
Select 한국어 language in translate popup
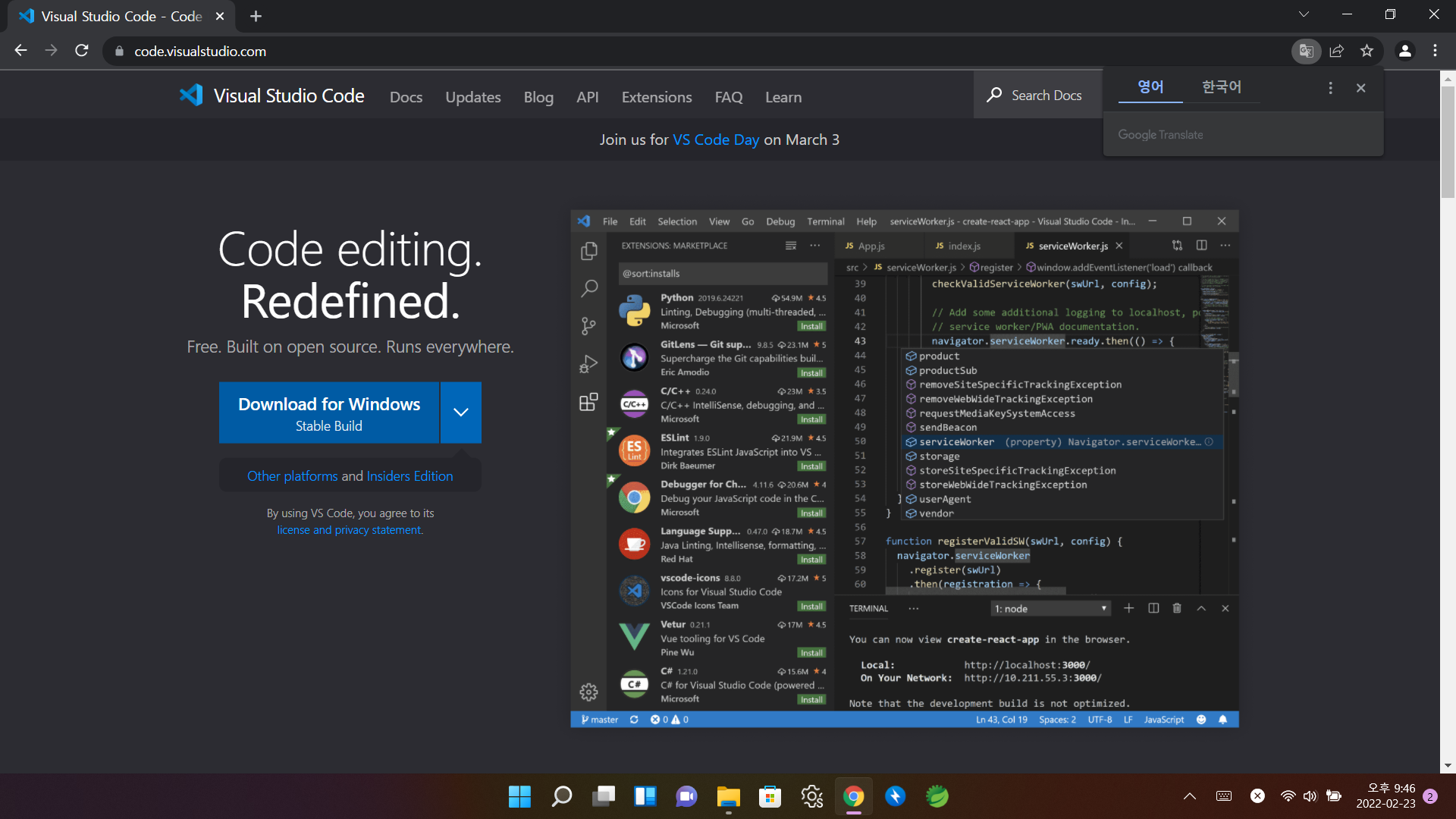(x=1221, y=87)
